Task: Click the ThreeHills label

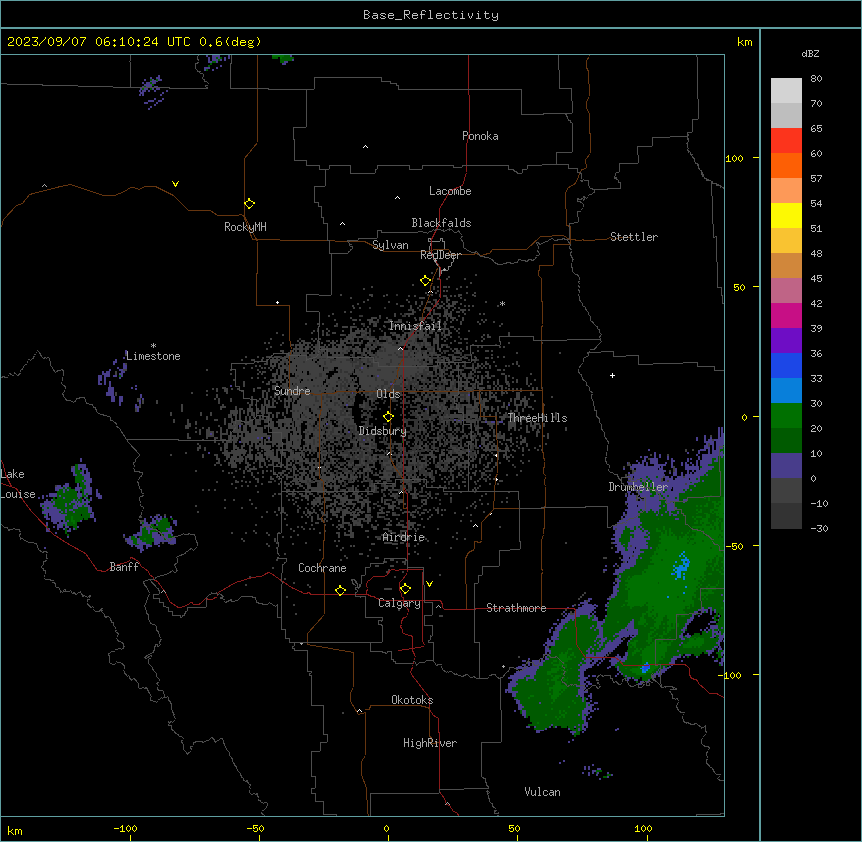Action: 537,418
